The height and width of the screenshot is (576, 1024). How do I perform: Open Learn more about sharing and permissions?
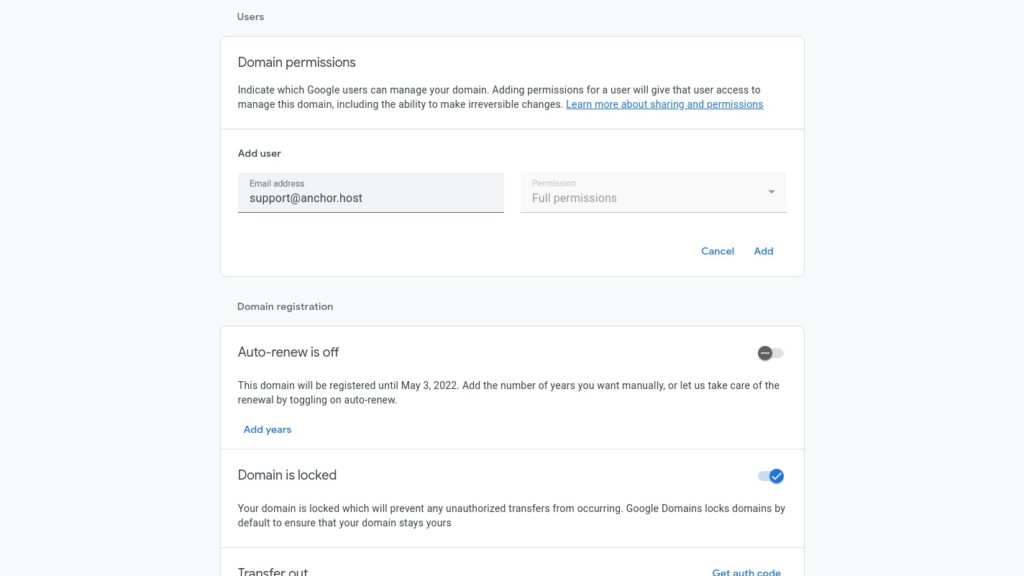664,104
